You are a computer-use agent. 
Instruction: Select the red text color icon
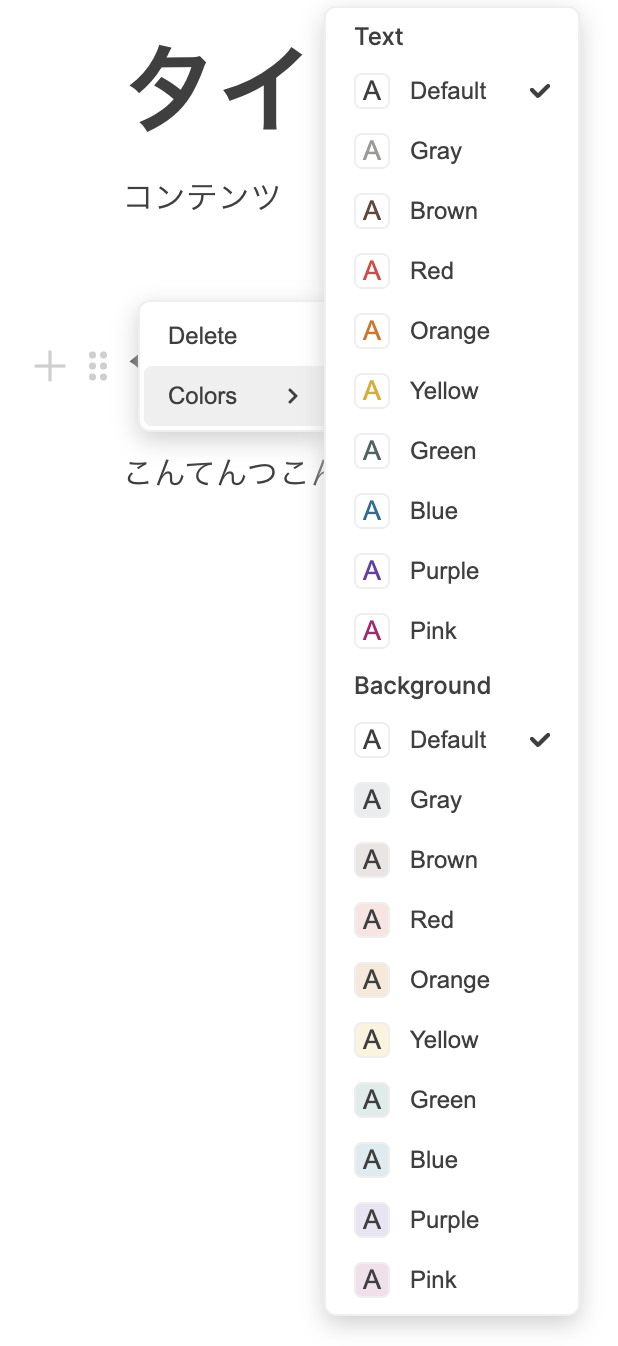(372, 271)
